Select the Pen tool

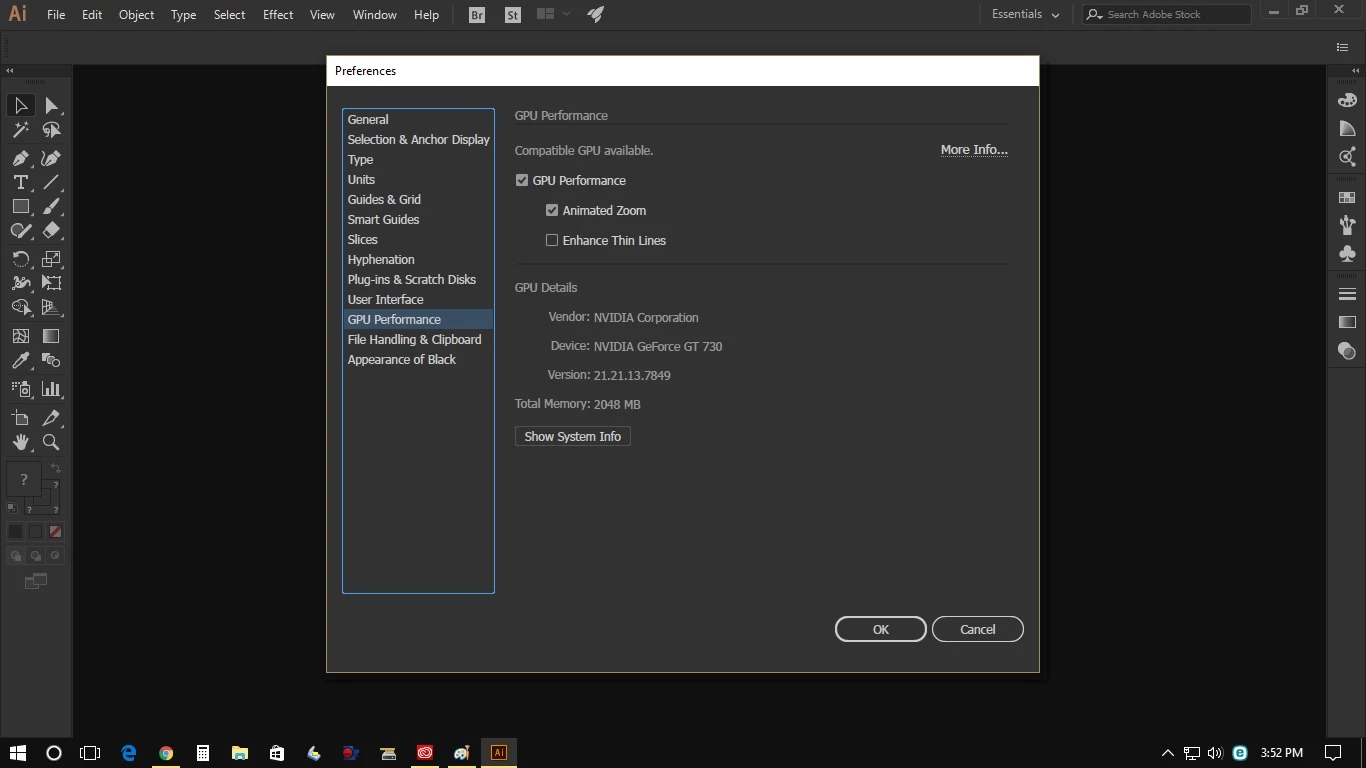(21, 158)
